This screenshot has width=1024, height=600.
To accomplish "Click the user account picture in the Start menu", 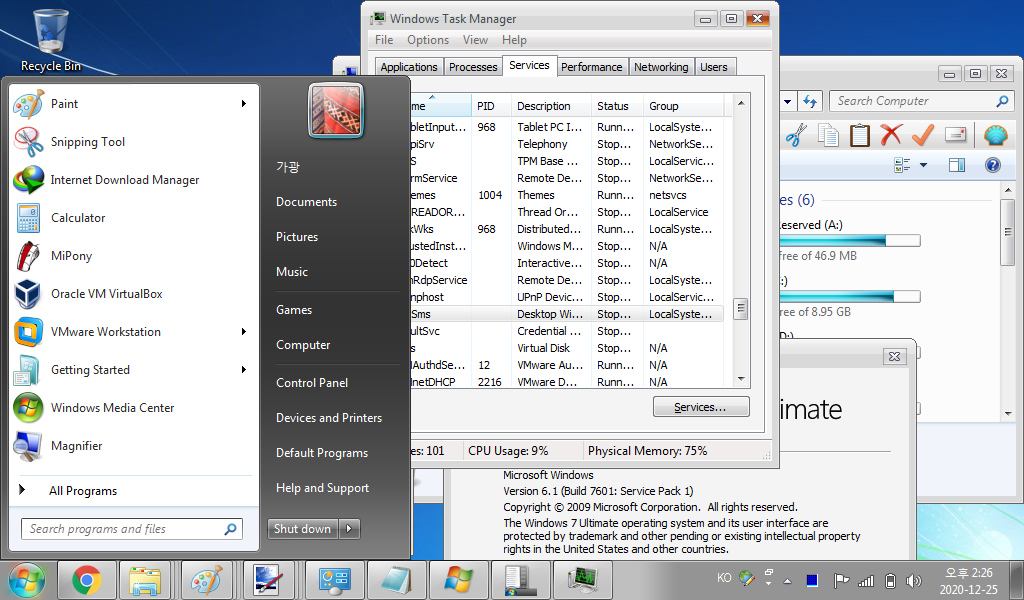I will tap(336, 110).
